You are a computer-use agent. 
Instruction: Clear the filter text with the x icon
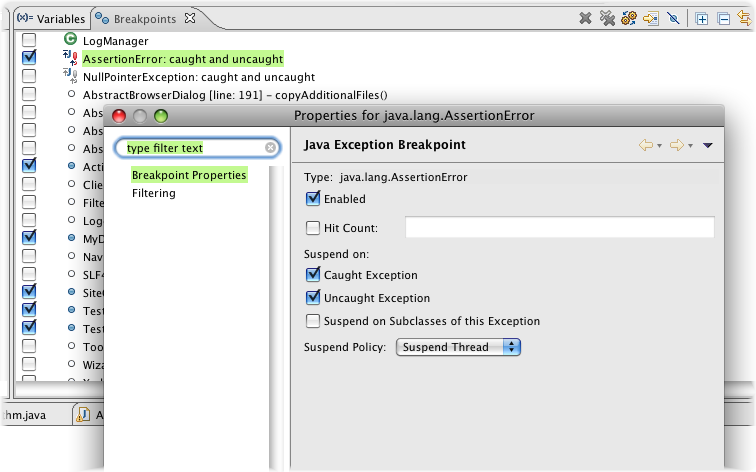pyautogui.click(x=270, y=148)
